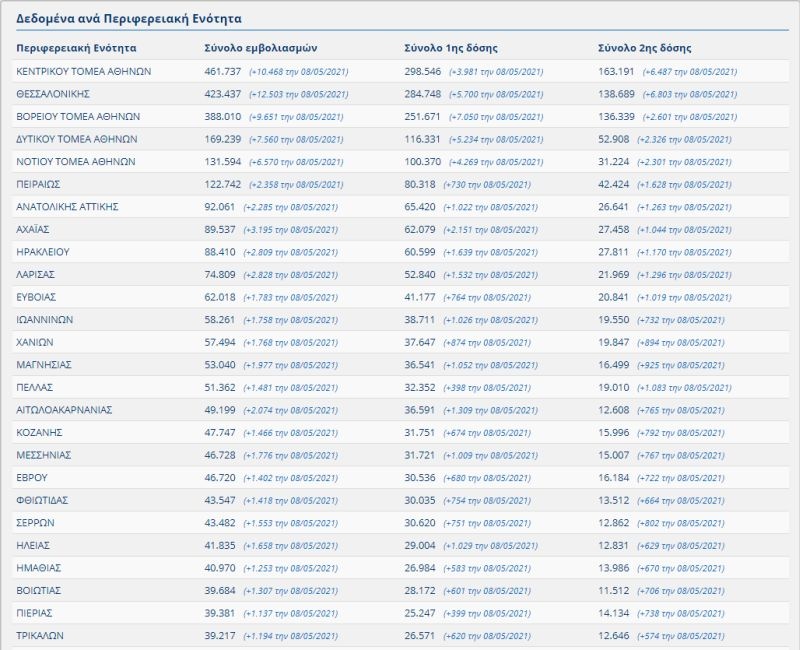Screen dimensions: 800x650
Task: Click the 'Σύνολο 1ης δόσης' column header
Action: click(x=450, y=48)
